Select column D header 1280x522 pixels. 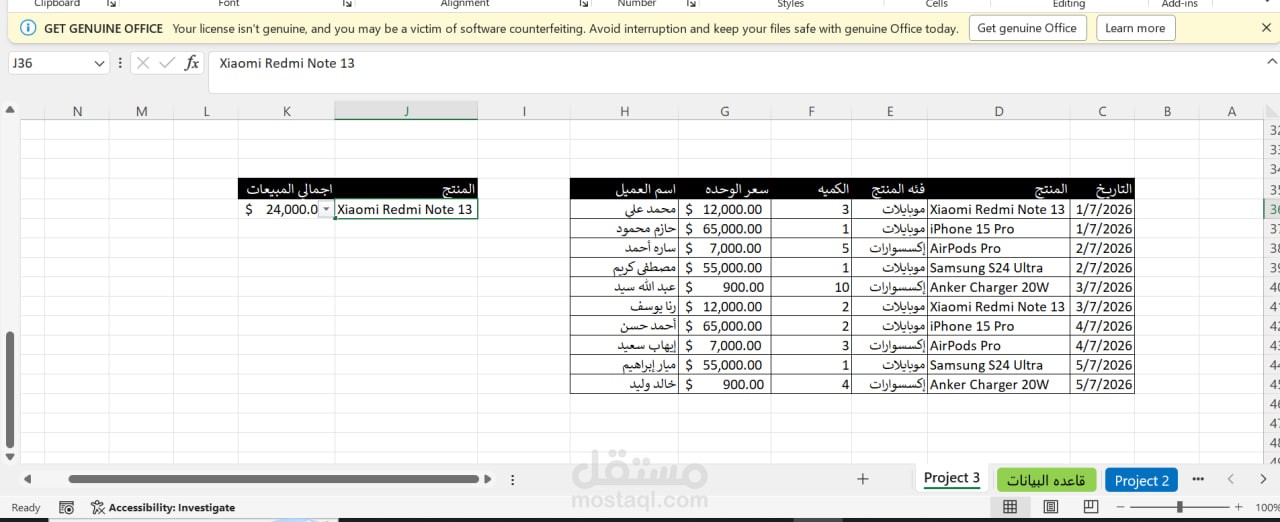click(999, 111)
